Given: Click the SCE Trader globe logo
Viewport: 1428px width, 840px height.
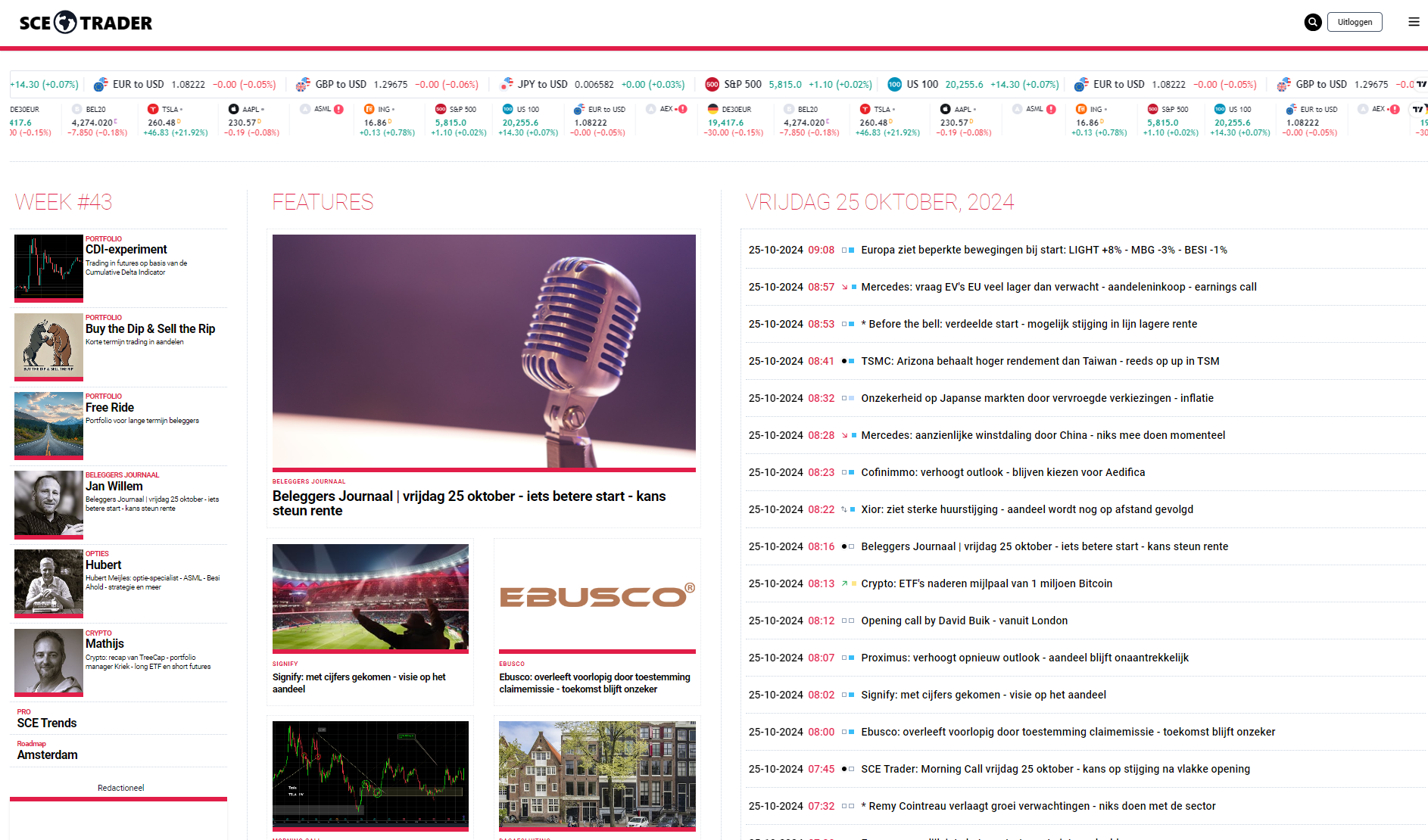Looking at the screenshot, I should (64, 22).
